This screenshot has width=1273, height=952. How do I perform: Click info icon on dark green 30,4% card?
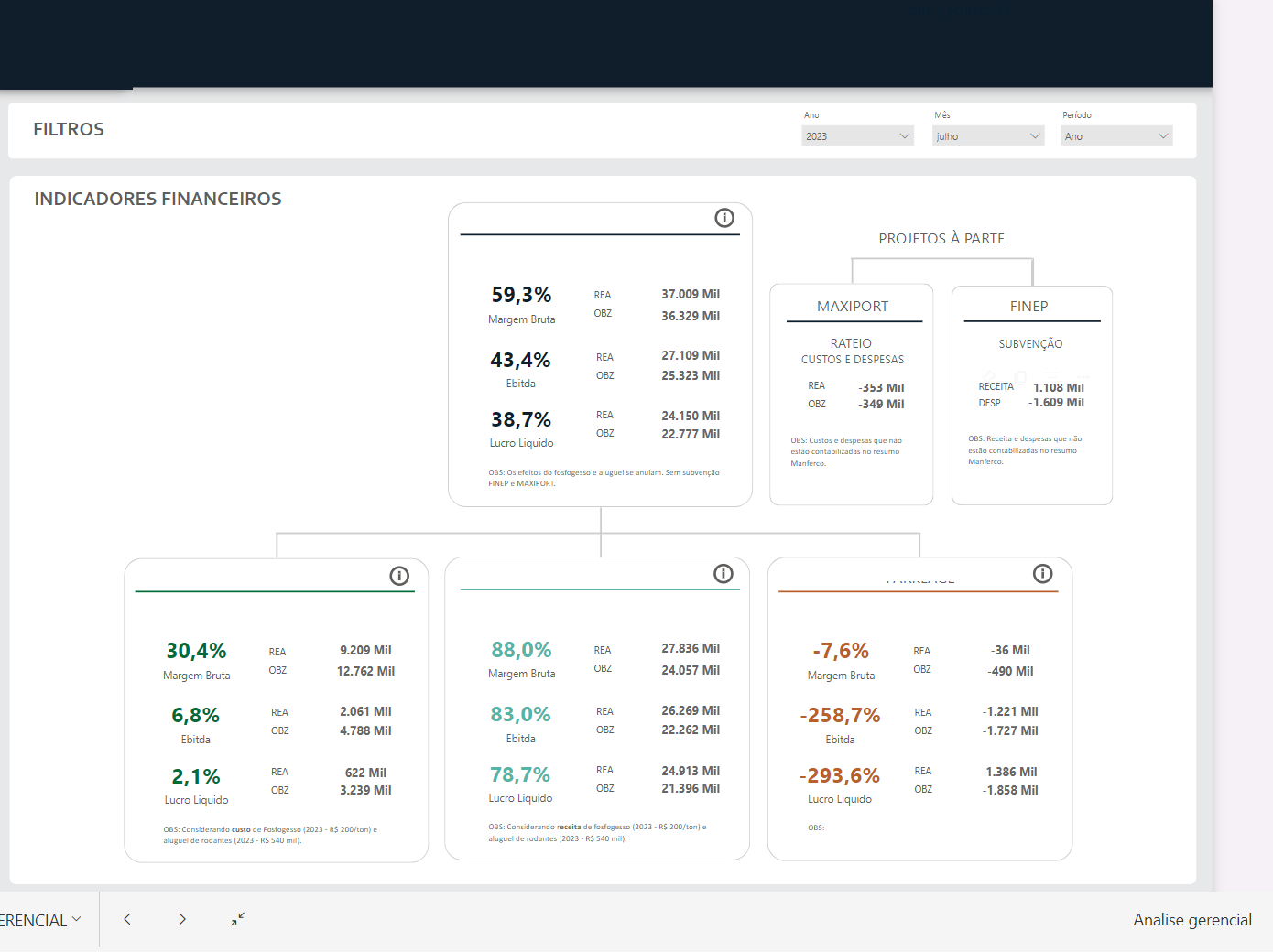click(x=399, y=576)
